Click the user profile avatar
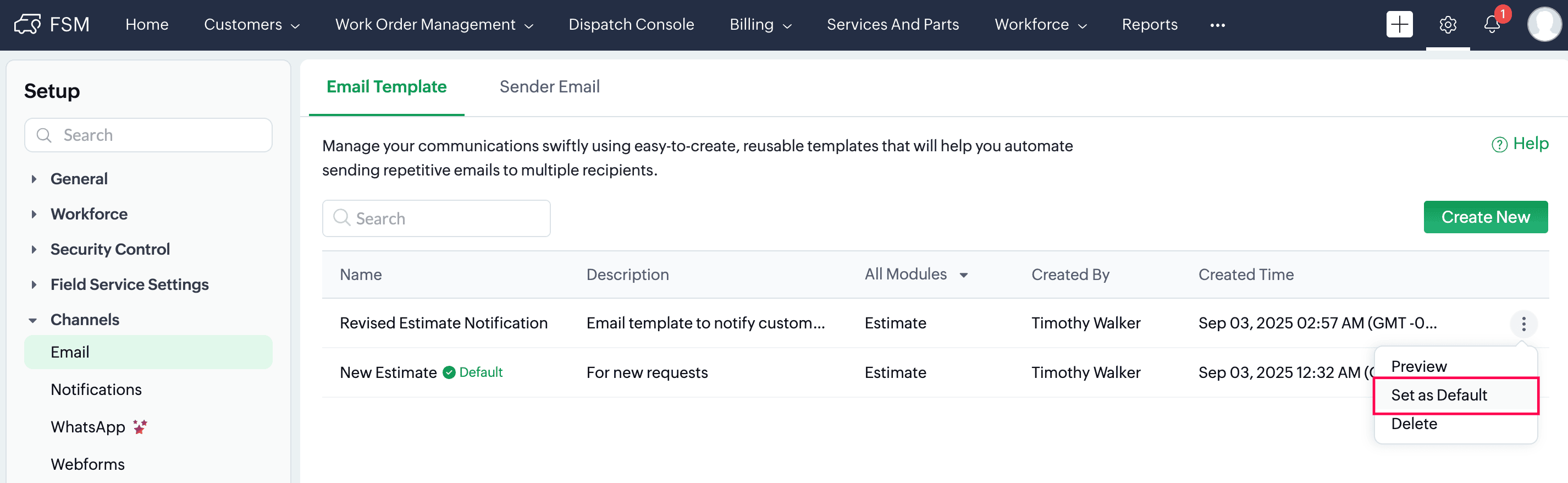Image resolution: width=1568 pixels, height=483 pixels. point(1544,24)
